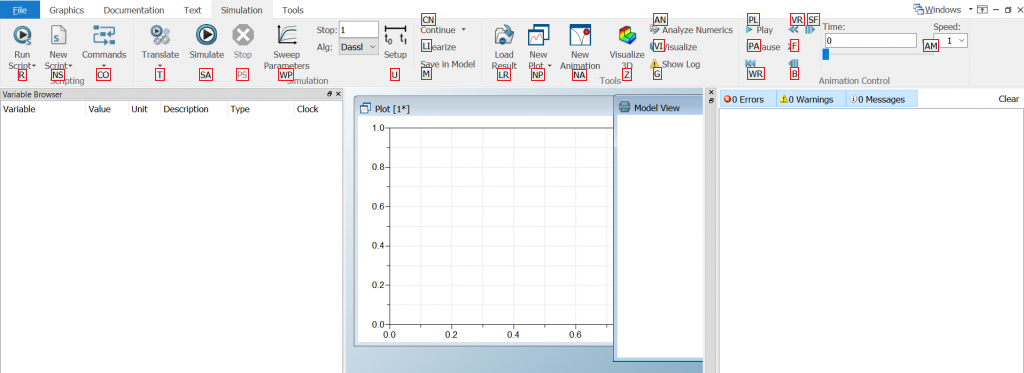Click the Plot [1*] window title icon
The width and height of the screenshot is (1024, 373).
365,108
